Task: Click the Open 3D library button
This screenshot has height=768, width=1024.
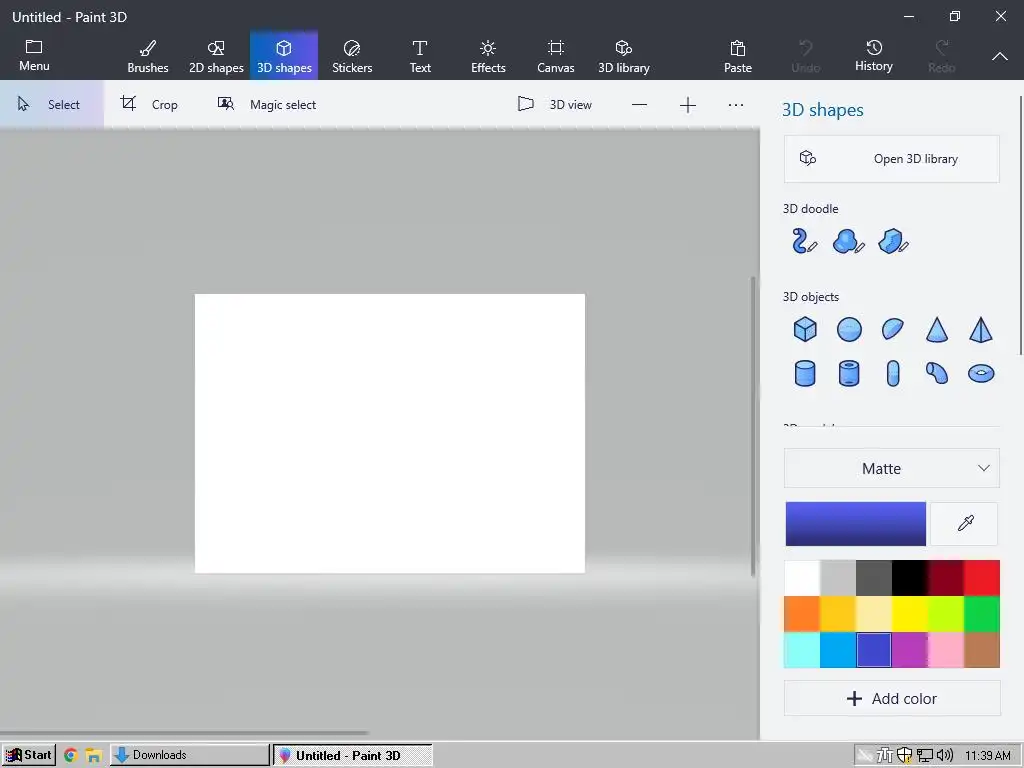Action: (891, 159)
